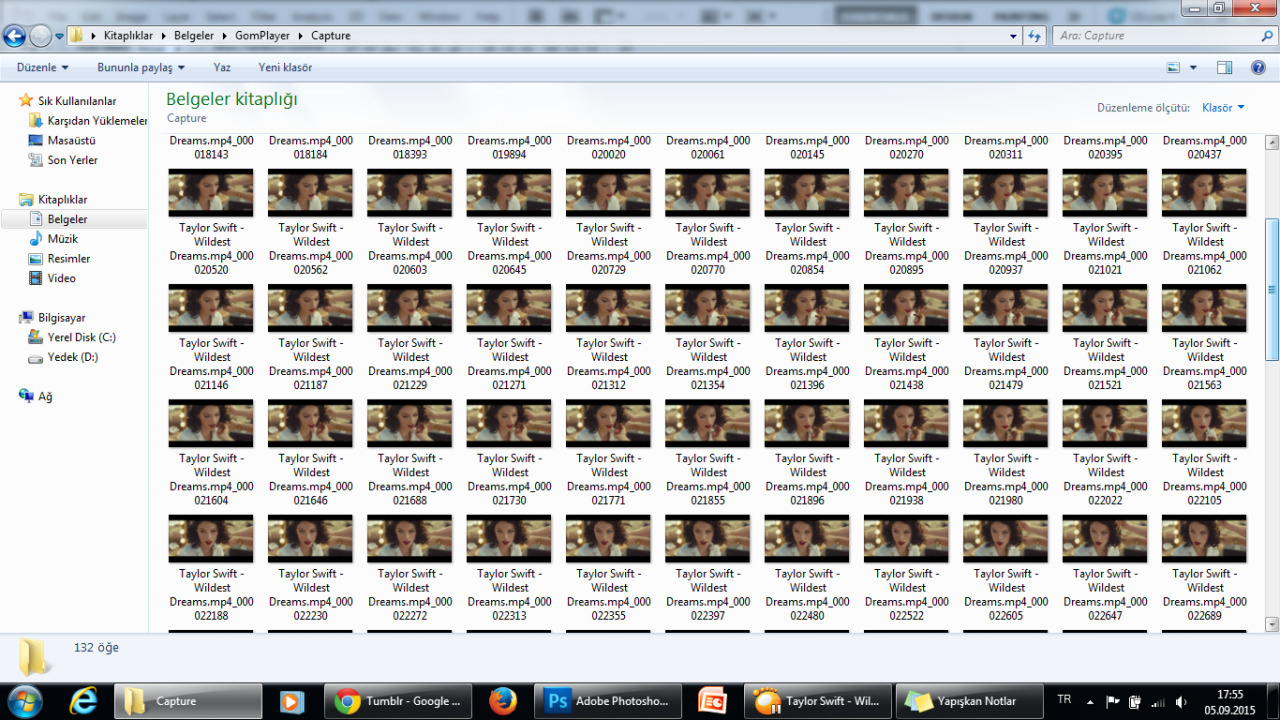Click the vertical scrollbar thumb
This screenshot has width=1280, height=720.
point(1272,290)
